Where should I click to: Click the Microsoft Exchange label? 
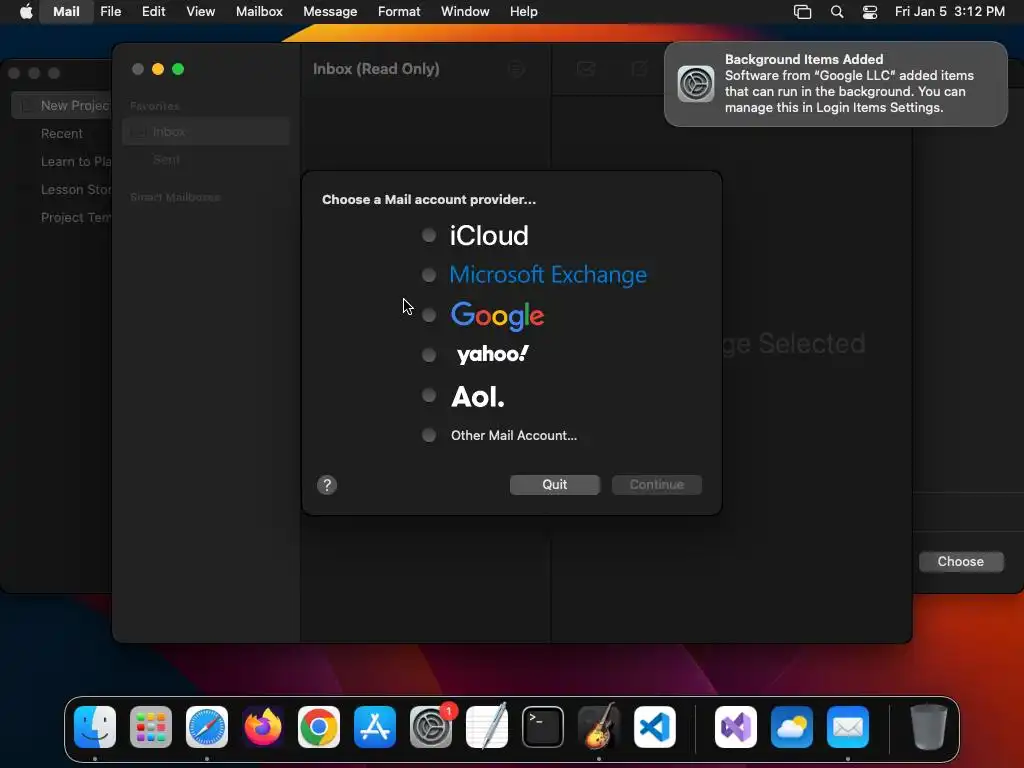[548, 275]
